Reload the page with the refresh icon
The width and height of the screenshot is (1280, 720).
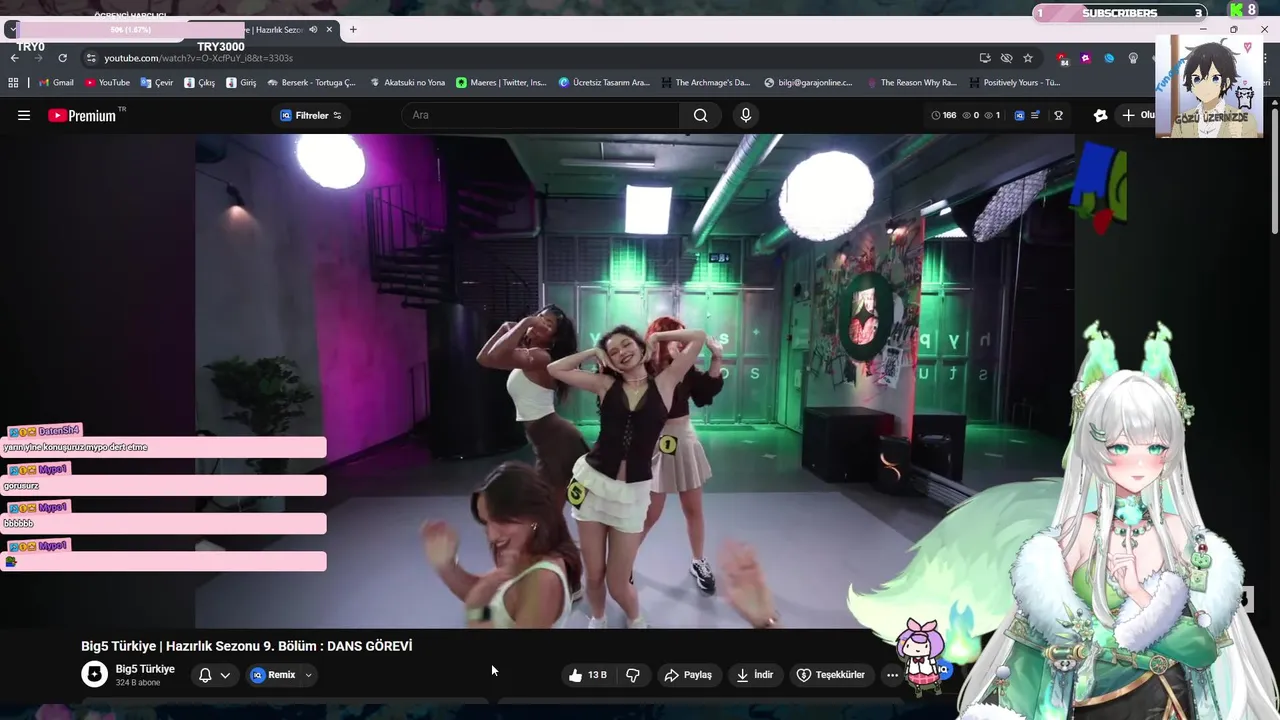pos(62,58)
